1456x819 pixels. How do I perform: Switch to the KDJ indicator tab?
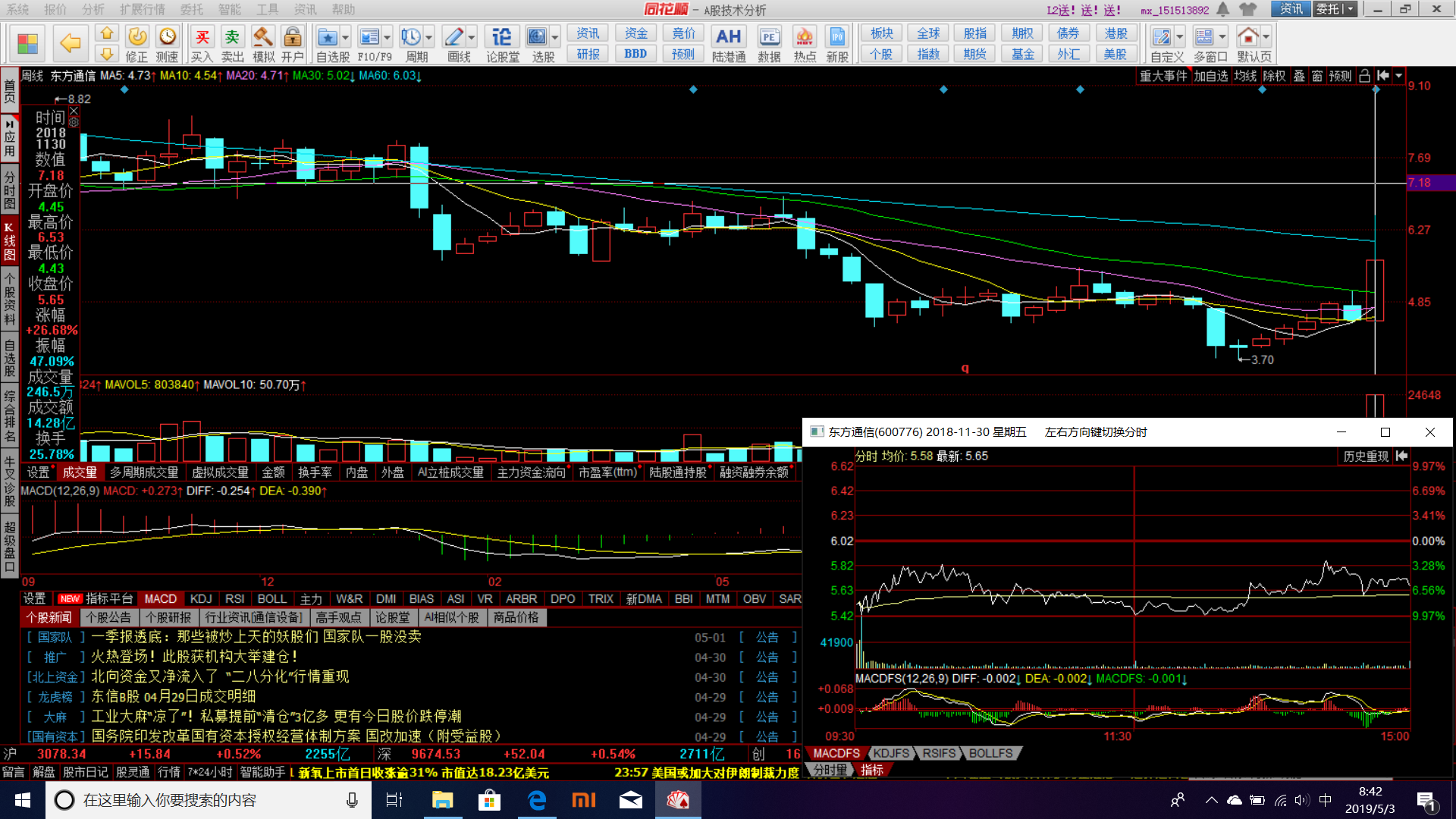pyautogui.click(x=201, y=599)
